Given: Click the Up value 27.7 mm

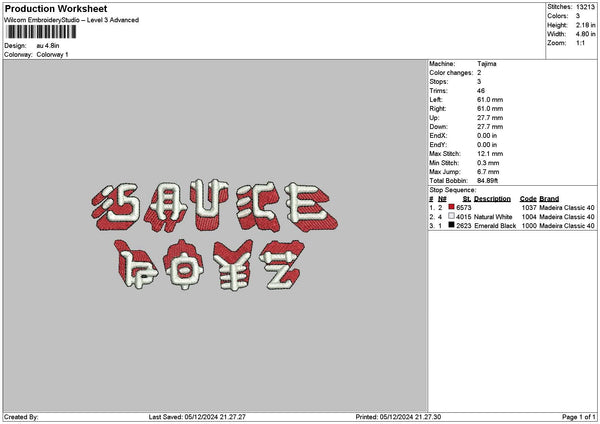Looking at the screenshot, I should click(x=490, y=118).
